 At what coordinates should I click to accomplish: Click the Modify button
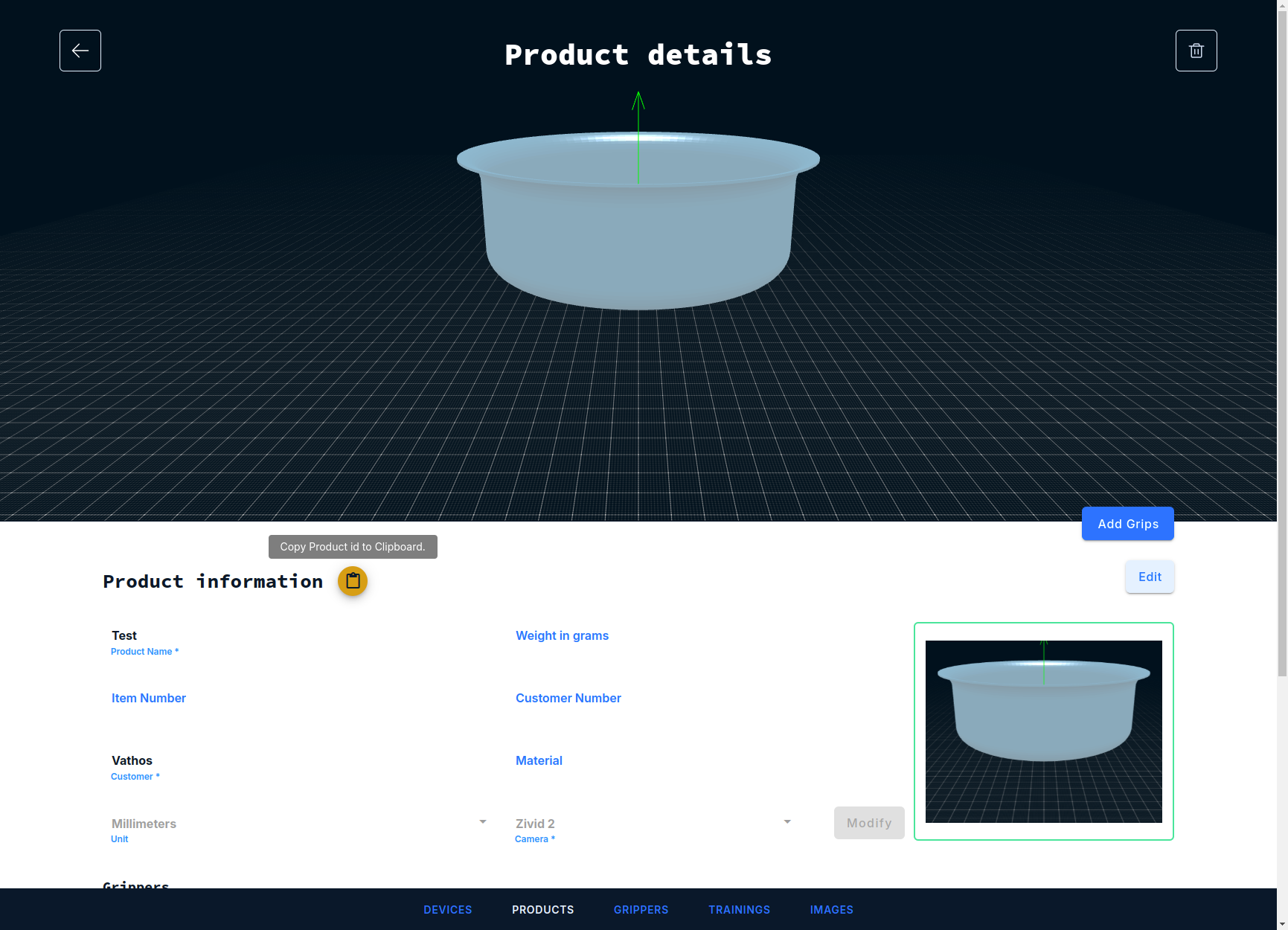point(868,823)
